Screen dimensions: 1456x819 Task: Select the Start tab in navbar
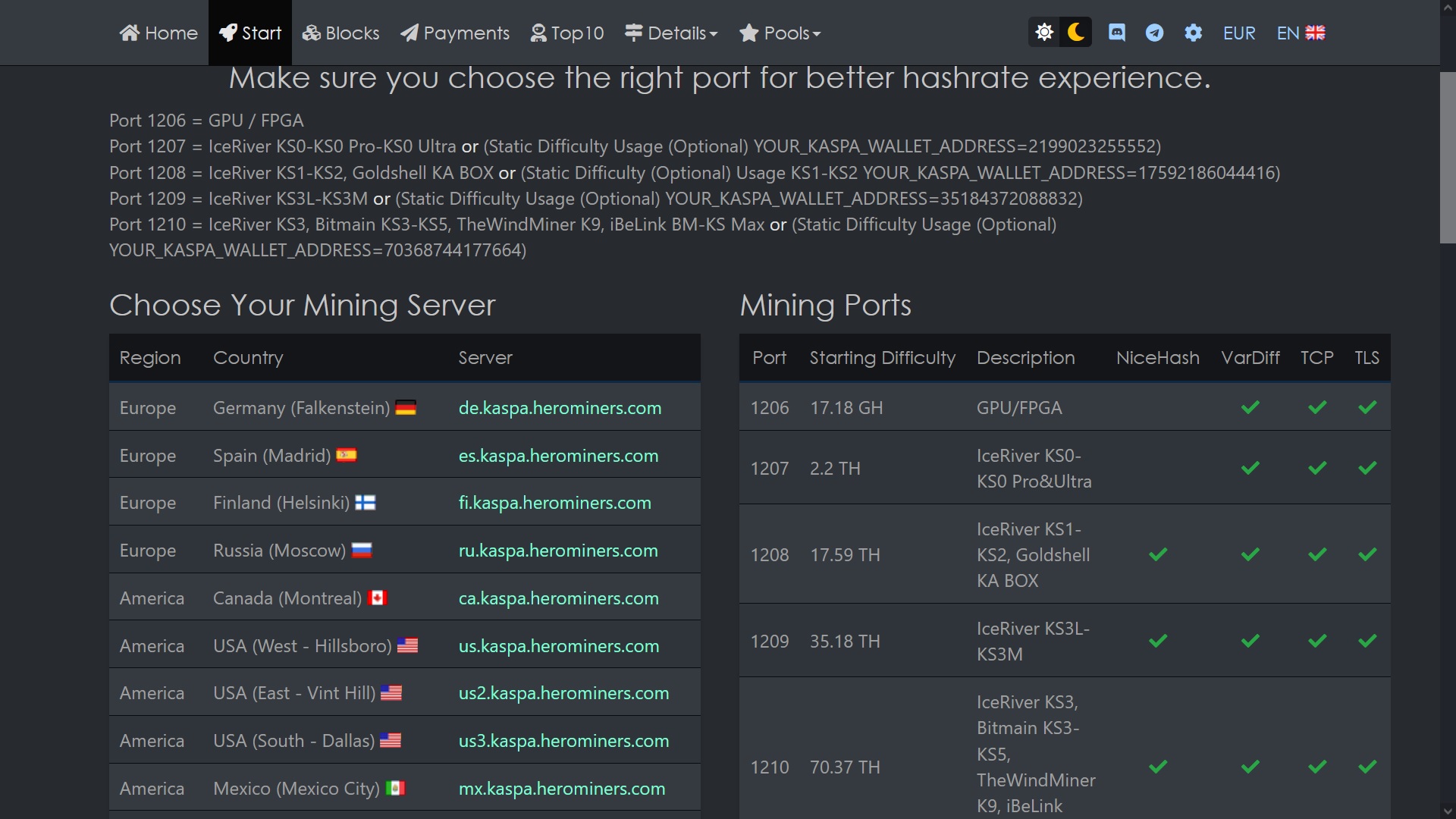[250, 33]
